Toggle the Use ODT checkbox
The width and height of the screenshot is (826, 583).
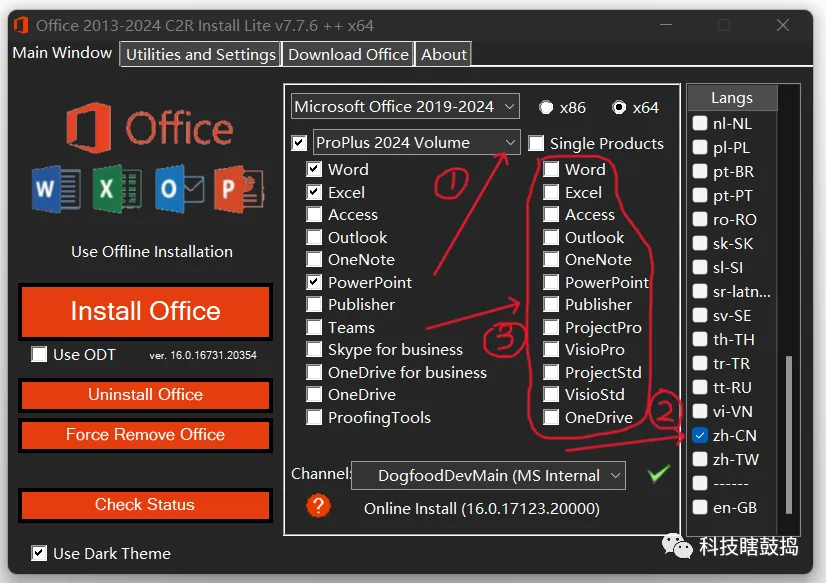click(x=39, y=354)
